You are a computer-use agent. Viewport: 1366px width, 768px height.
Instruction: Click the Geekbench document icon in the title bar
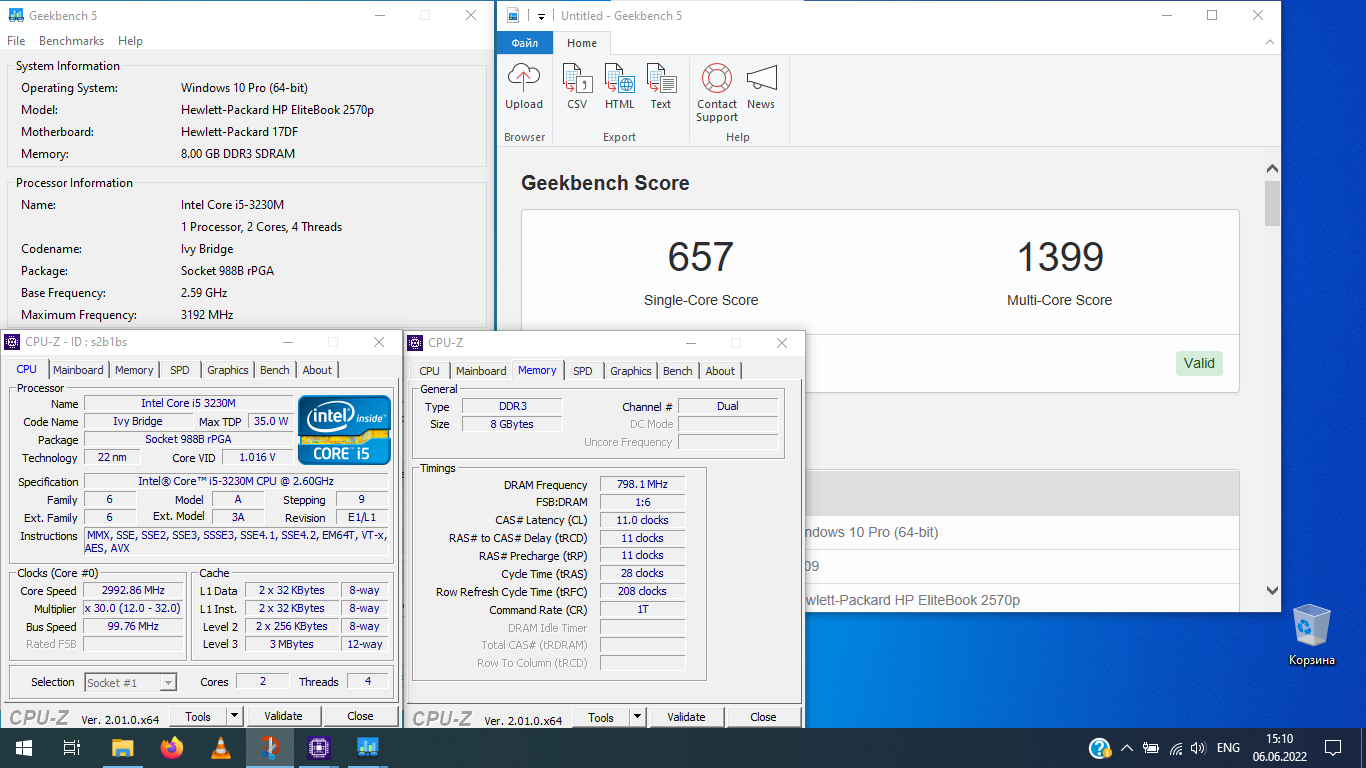513,15
